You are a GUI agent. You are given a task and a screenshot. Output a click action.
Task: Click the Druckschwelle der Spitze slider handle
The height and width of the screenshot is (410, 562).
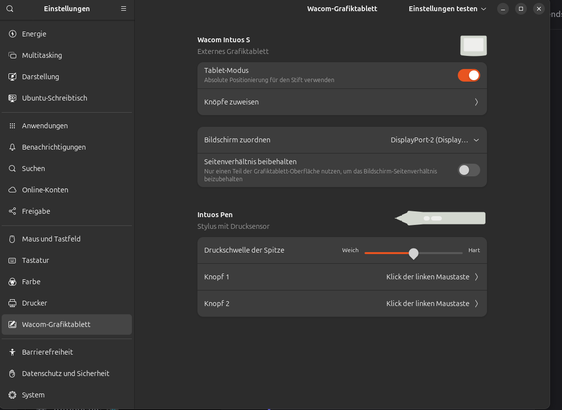413,253
